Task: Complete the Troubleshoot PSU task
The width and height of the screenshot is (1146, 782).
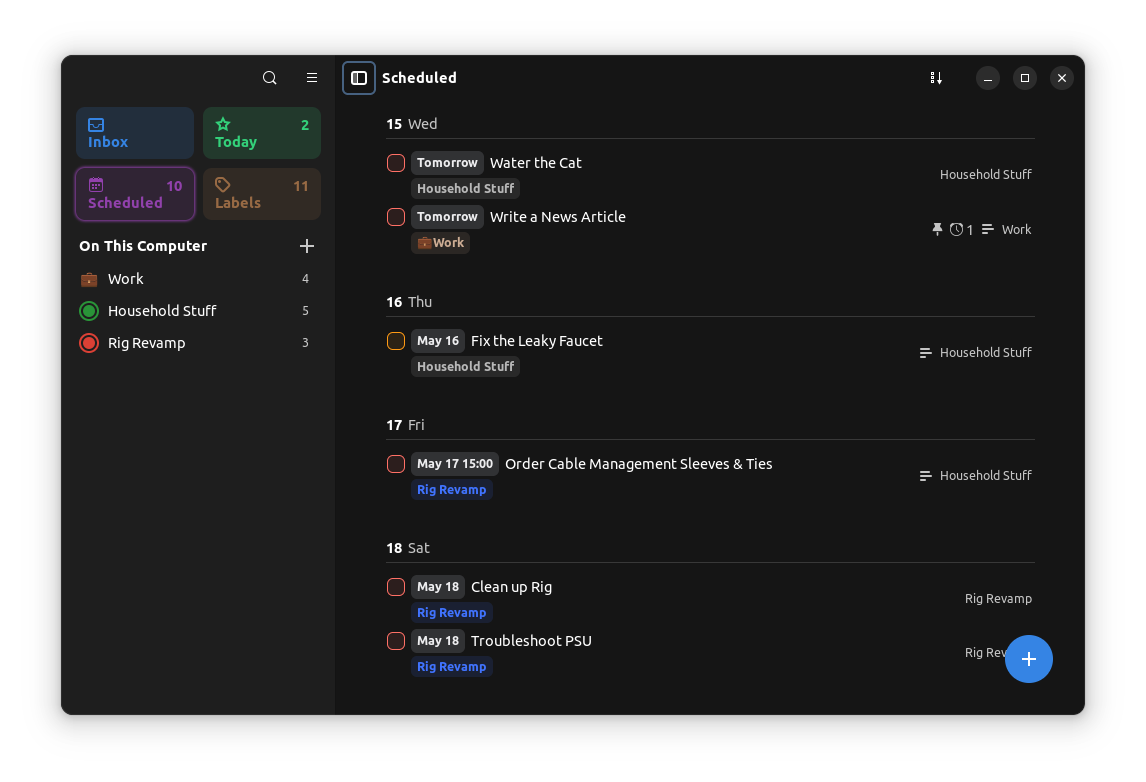Action: (396, 641)
